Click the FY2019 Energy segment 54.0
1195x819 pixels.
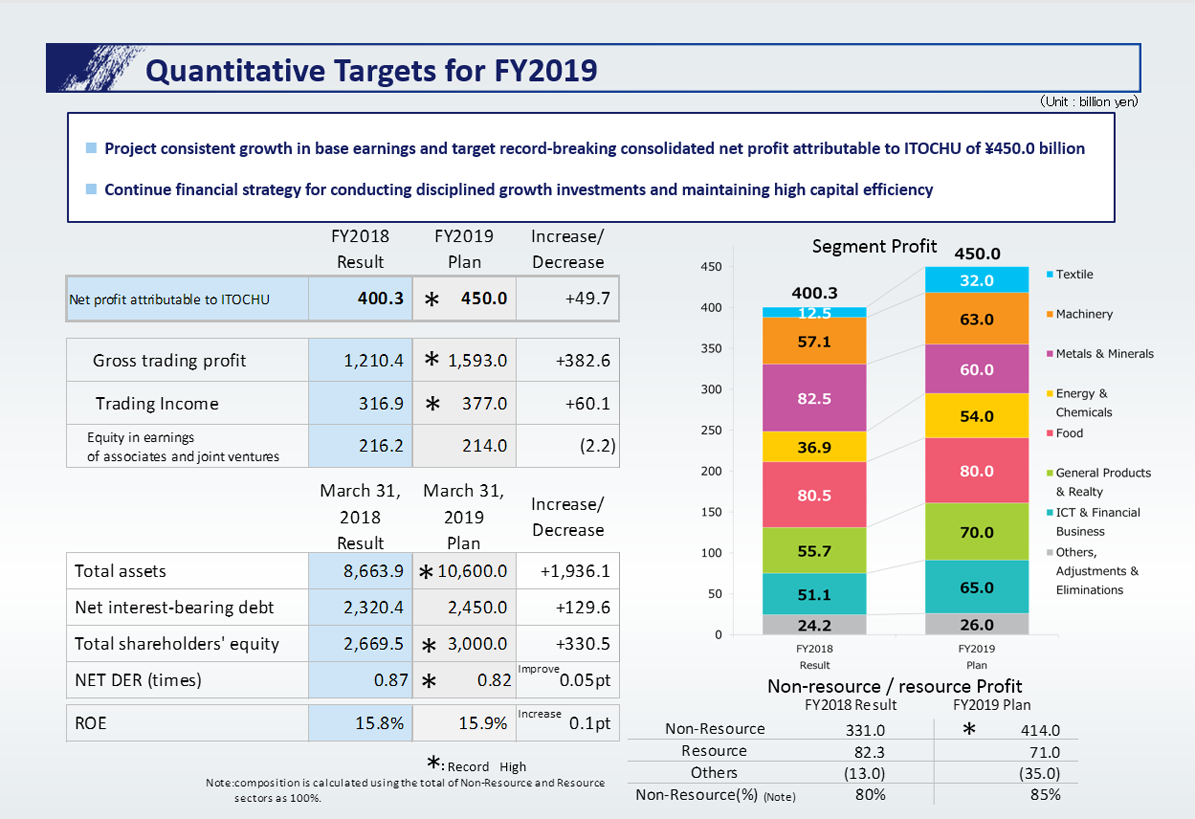pos(976,416)
